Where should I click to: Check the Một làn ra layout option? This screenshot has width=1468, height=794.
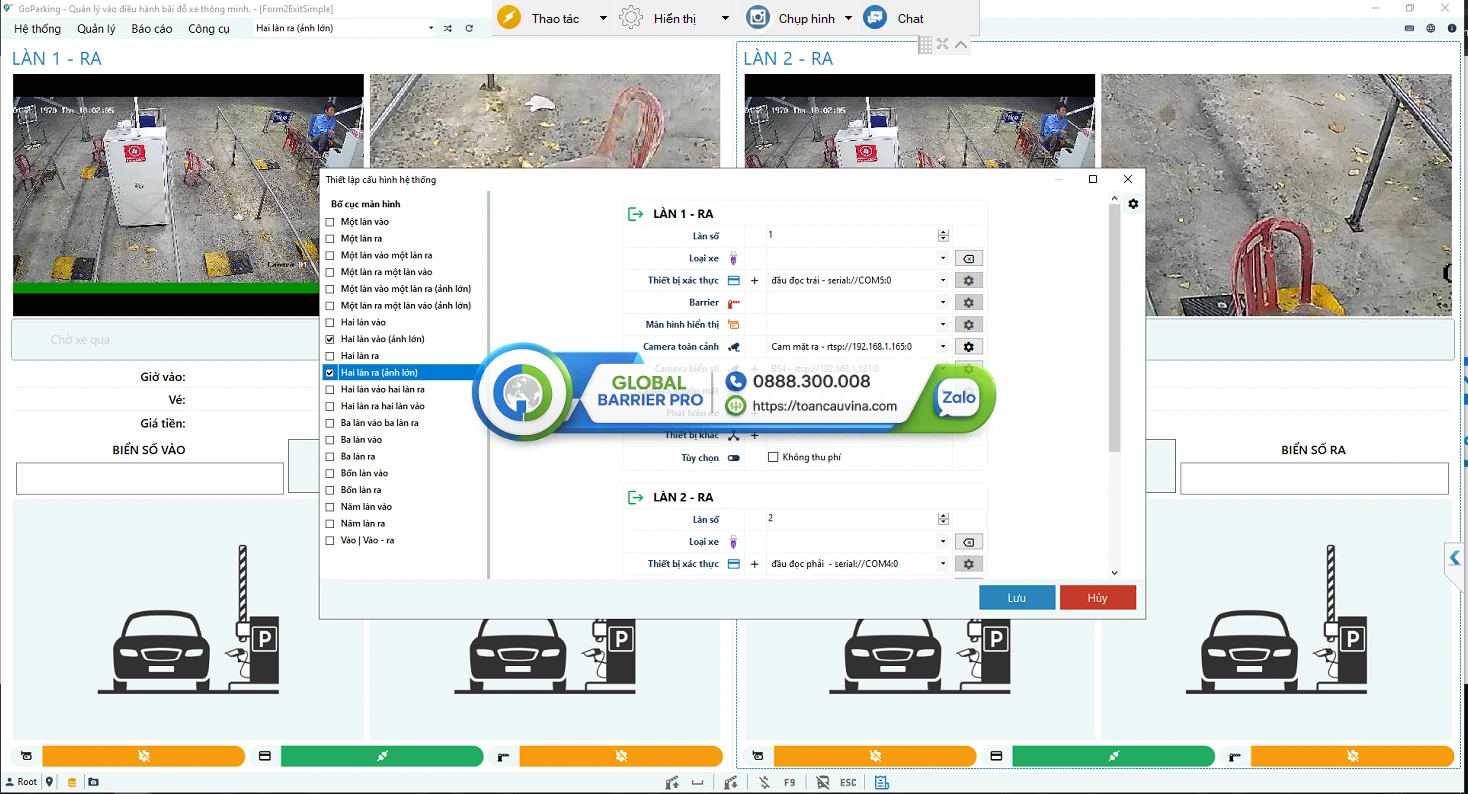[330, 239]
